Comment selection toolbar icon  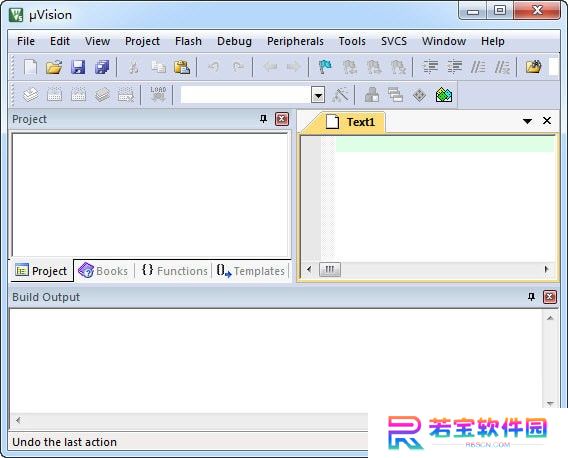pos(478,67)
